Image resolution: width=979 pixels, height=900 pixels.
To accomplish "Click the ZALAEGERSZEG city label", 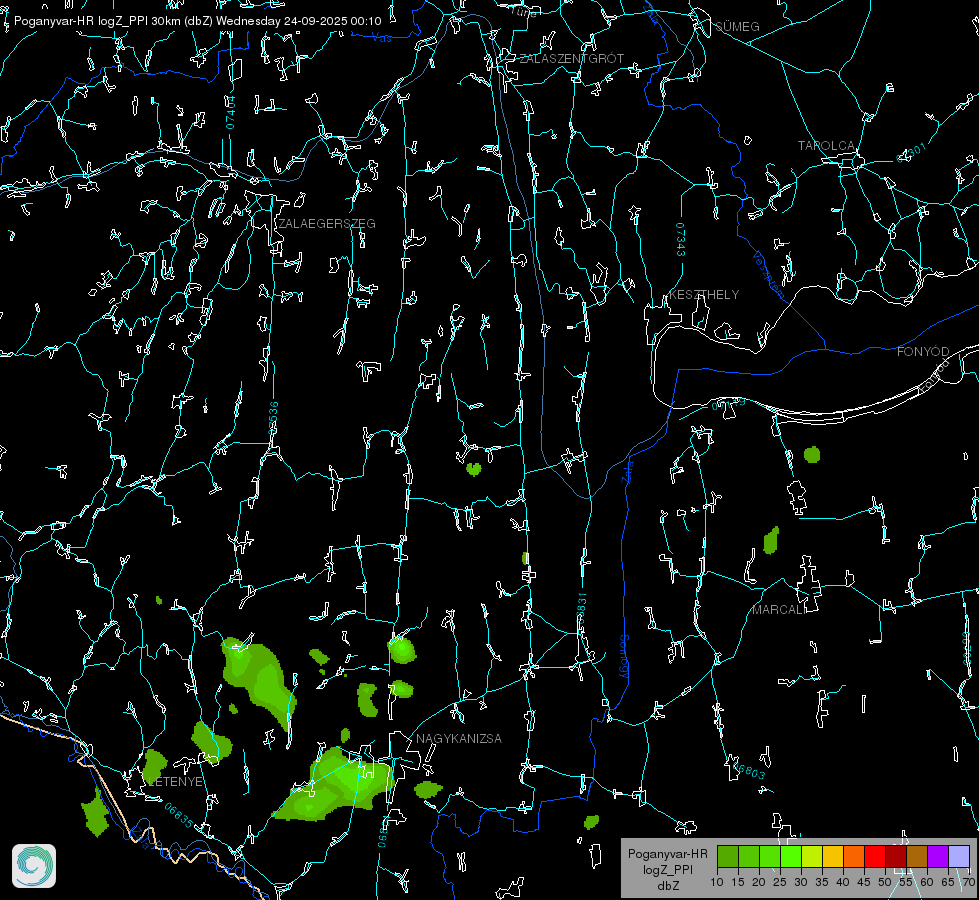I will point(327,224).
